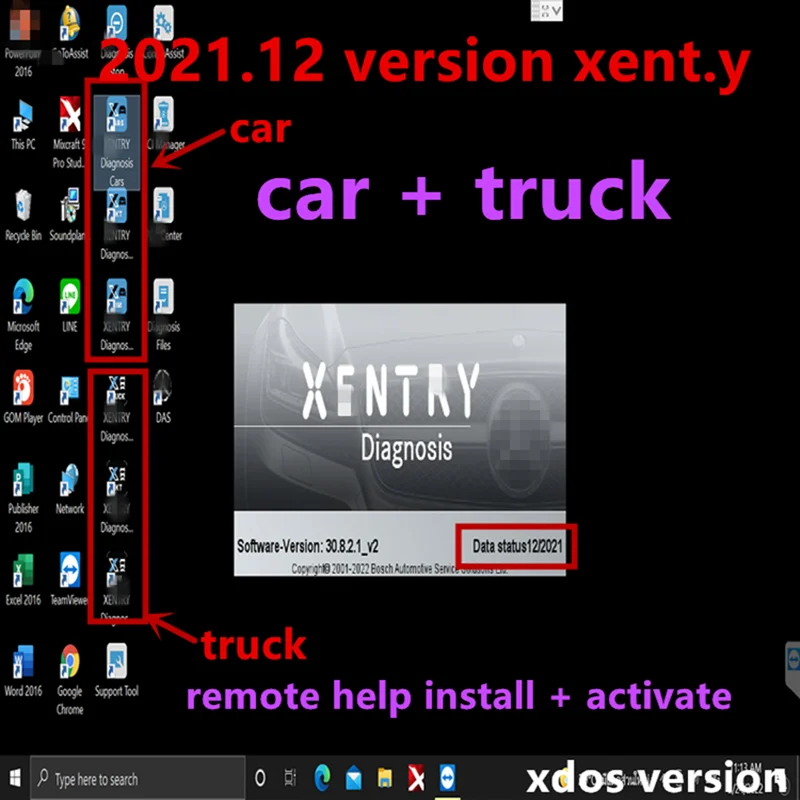The image size is (800, 800).
Task: Open the Network desktop icon
Action: (70, 489)
